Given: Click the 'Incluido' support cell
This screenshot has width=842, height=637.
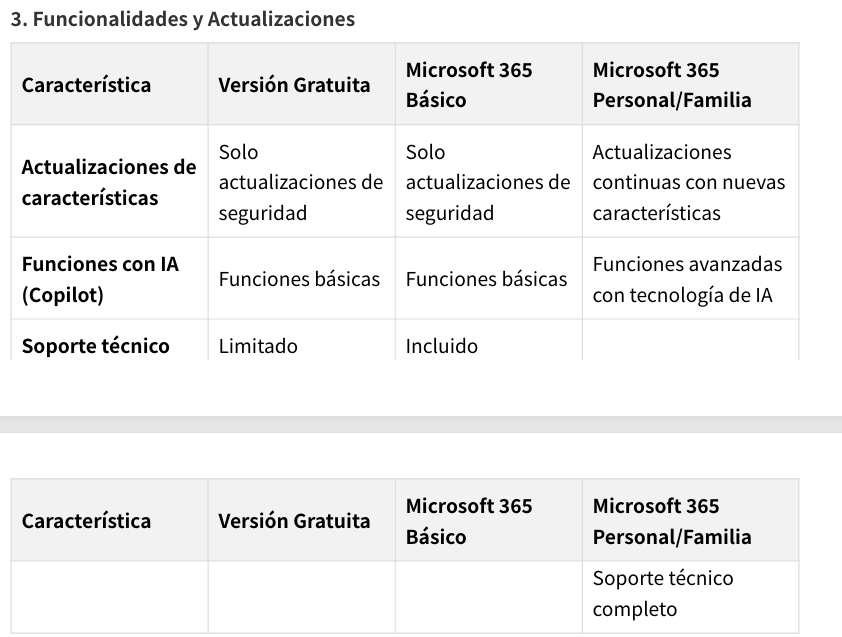Looking at the screenshot, I should click(441, 346).
